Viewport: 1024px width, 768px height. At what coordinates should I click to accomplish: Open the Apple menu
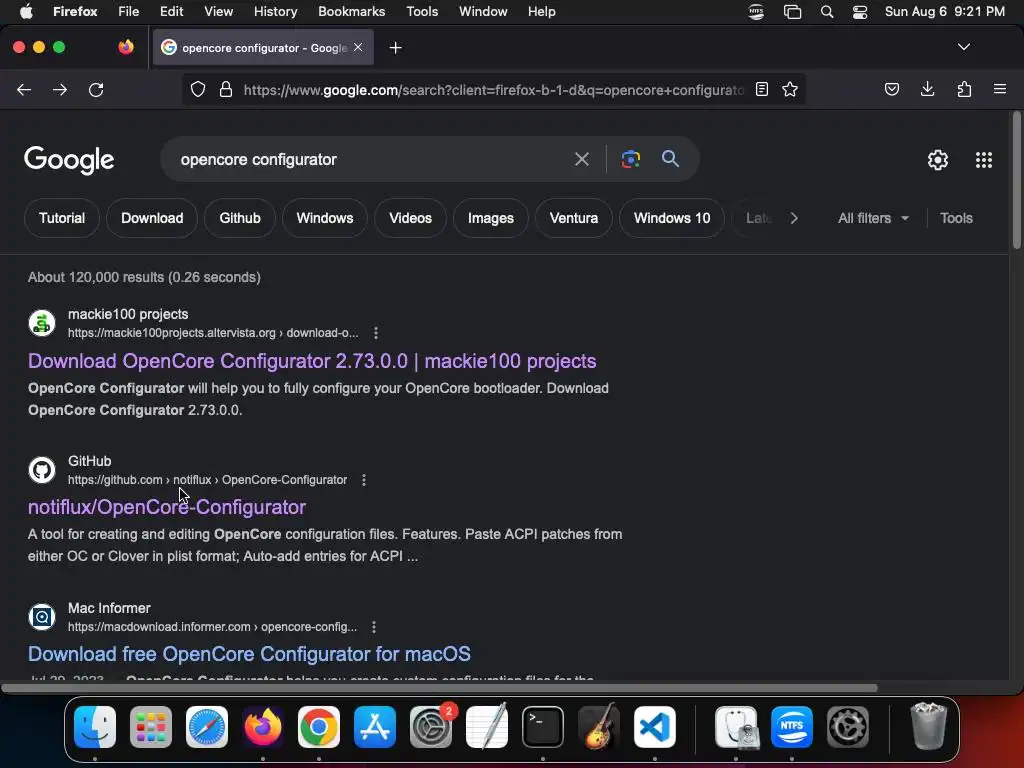[26, 12]
